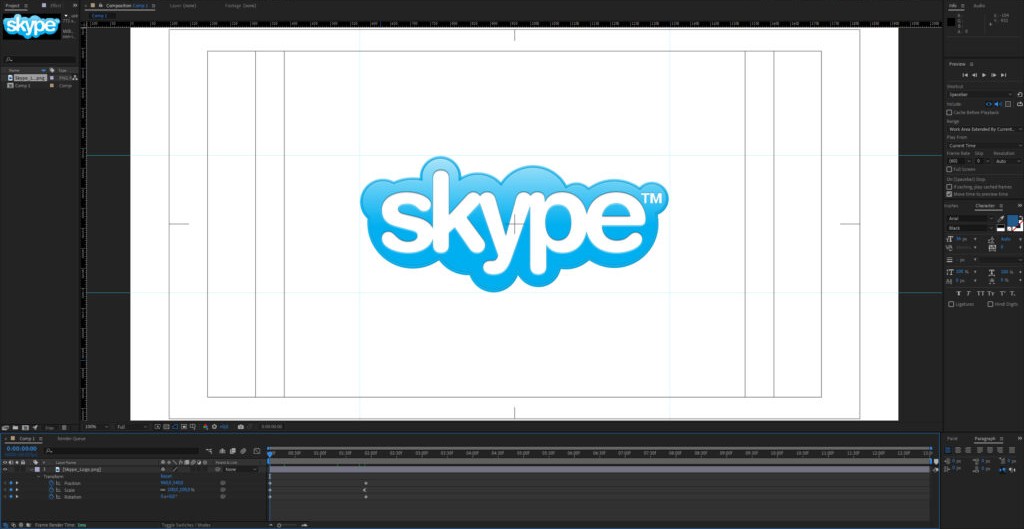Open the Black font style dropdown
The height and width of the screenshot is (529, 1024).
[970, 228]
